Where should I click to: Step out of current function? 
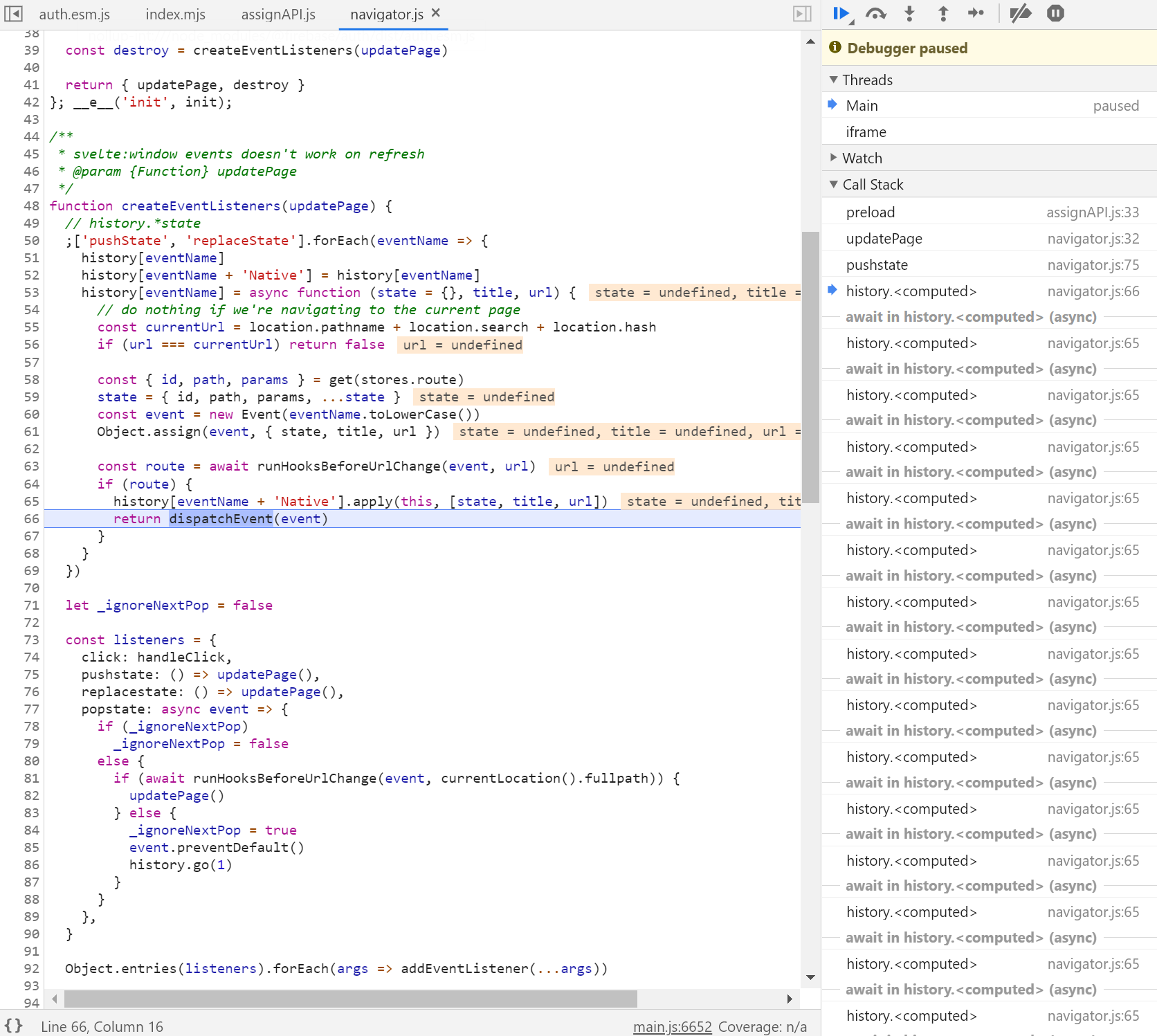[942, 14]
